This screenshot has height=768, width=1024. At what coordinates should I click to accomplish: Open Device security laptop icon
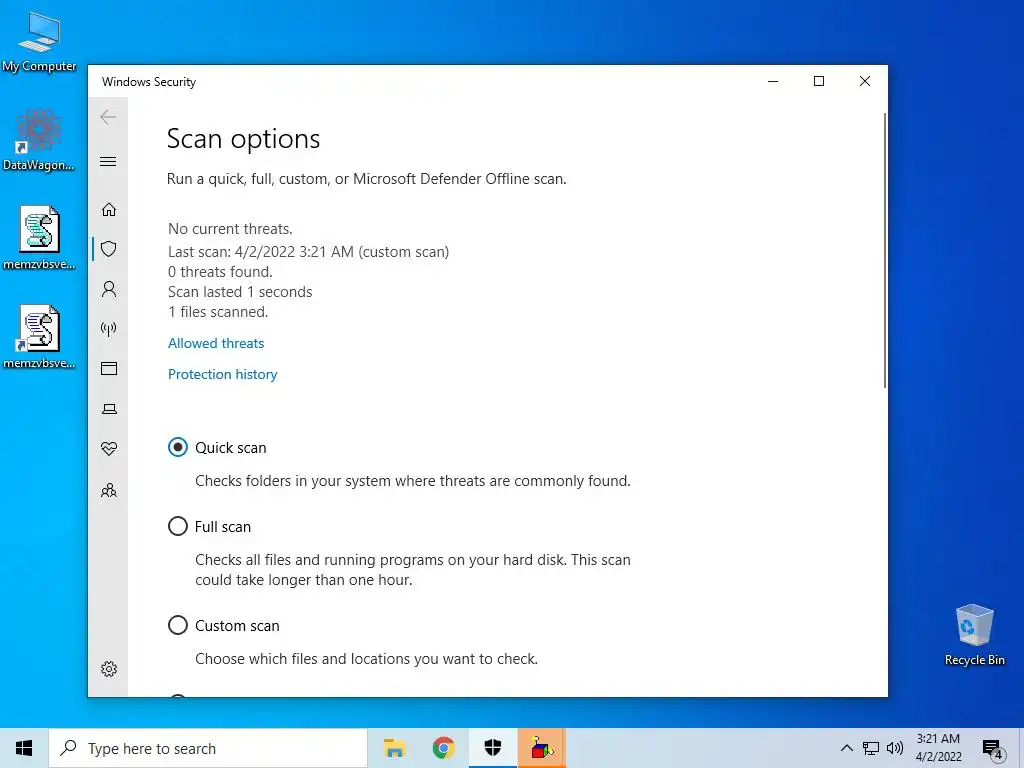click(108, 409)
